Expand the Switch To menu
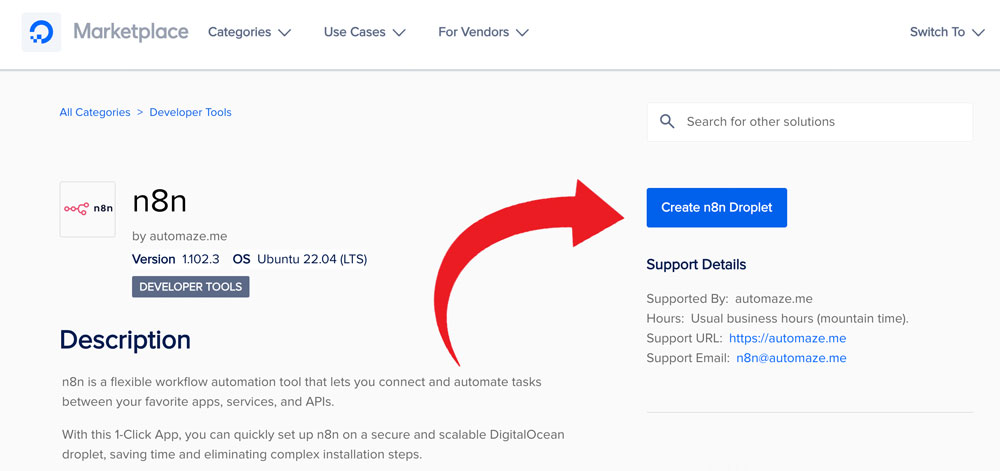This screenshot has height=471, width=1000. pyautogui.click(x=947, y=32)
